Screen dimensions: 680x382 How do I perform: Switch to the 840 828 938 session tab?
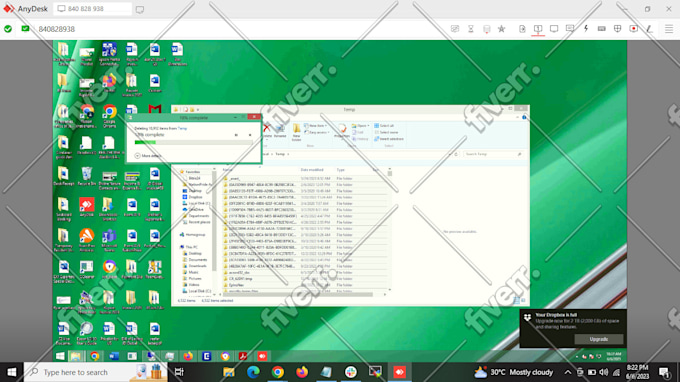[92, 9]
